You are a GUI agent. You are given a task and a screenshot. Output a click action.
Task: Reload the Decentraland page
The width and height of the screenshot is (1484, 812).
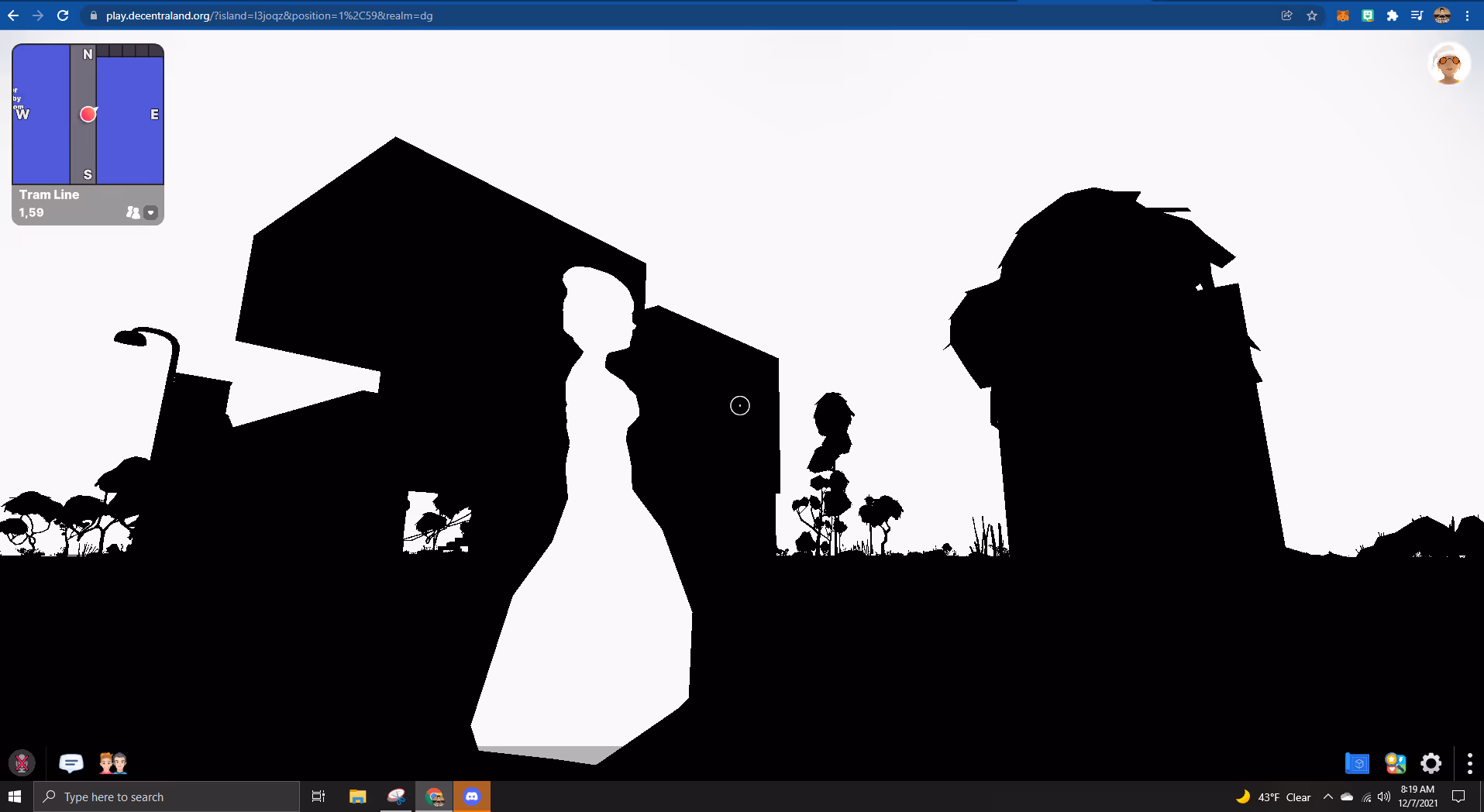(63, 15)
